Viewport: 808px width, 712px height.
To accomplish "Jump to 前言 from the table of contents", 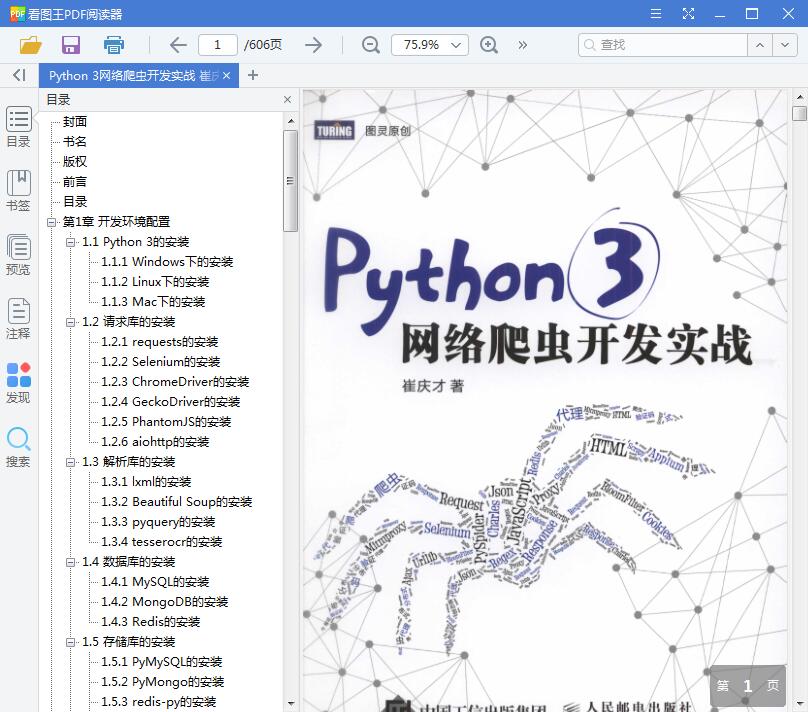I will (x=74, y=181).
